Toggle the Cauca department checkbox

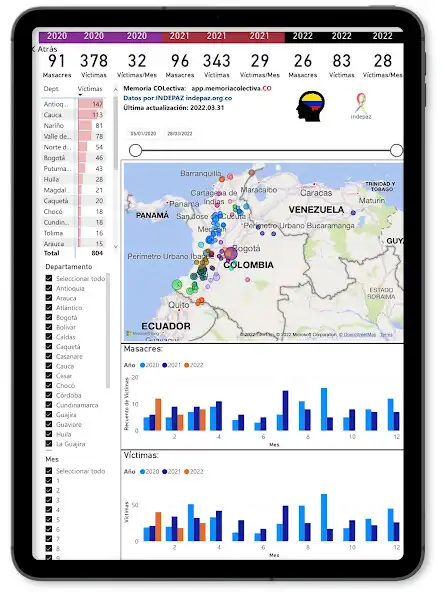pos(49,366)
